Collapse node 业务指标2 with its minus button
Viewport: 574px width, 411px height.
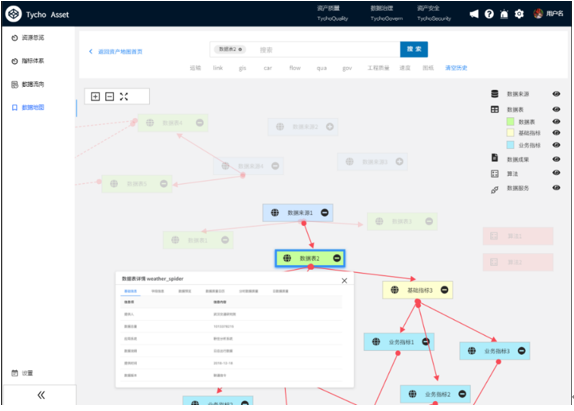pyautogui.click(x=462, y=394)
